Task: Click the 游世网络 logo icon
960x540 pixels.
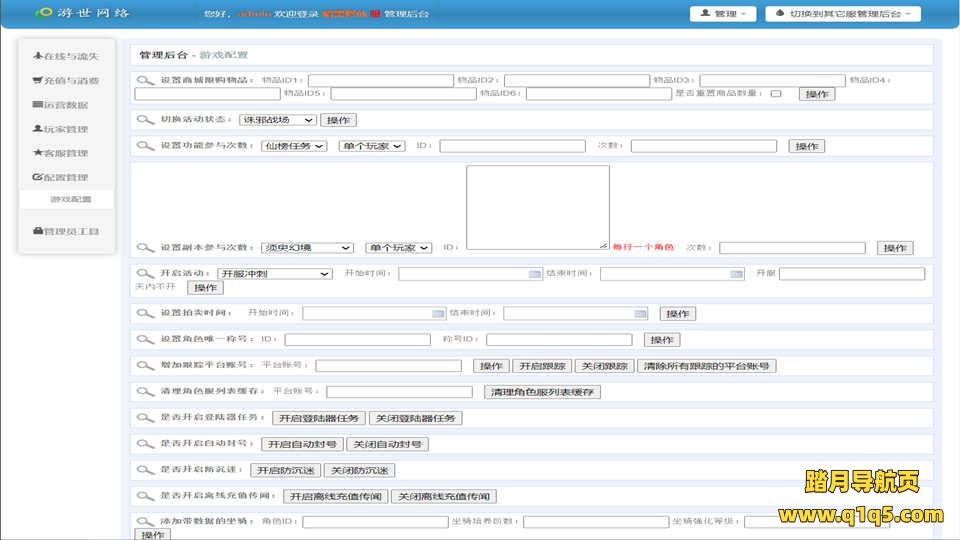Action: [x=43, y=14]
